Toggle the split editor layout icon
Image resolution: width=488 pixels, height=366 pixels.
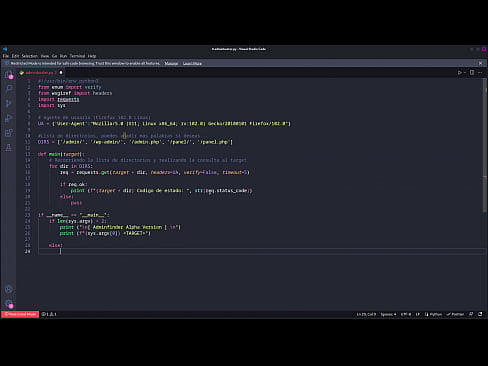tap(472, 73)
